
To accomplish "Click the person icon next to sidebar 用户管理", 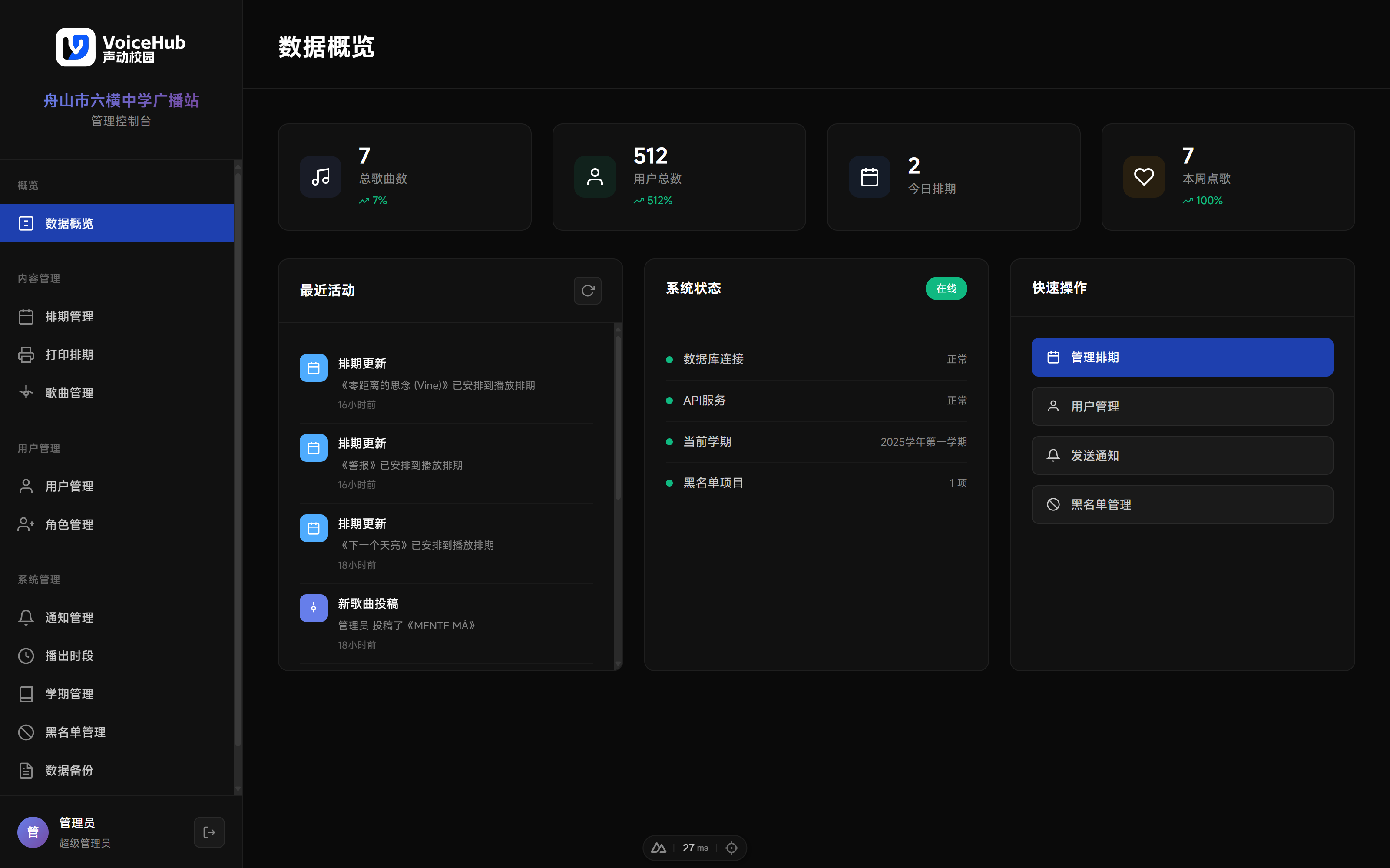I will click(x=26, y=486).
